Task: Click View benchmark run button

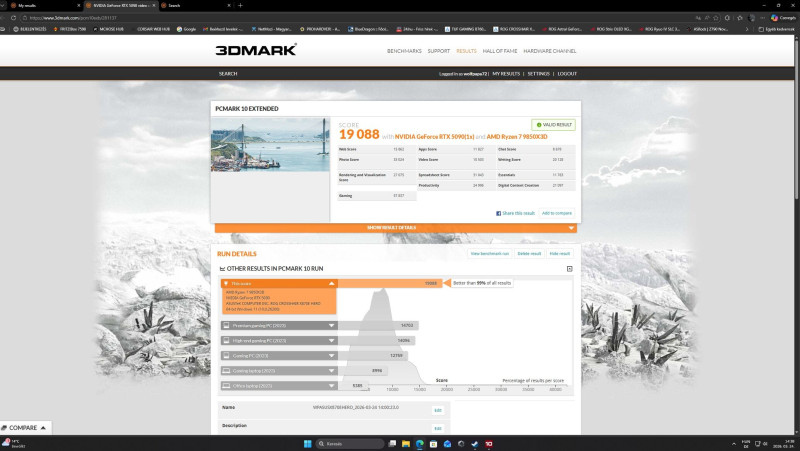Action: [490, 254]
